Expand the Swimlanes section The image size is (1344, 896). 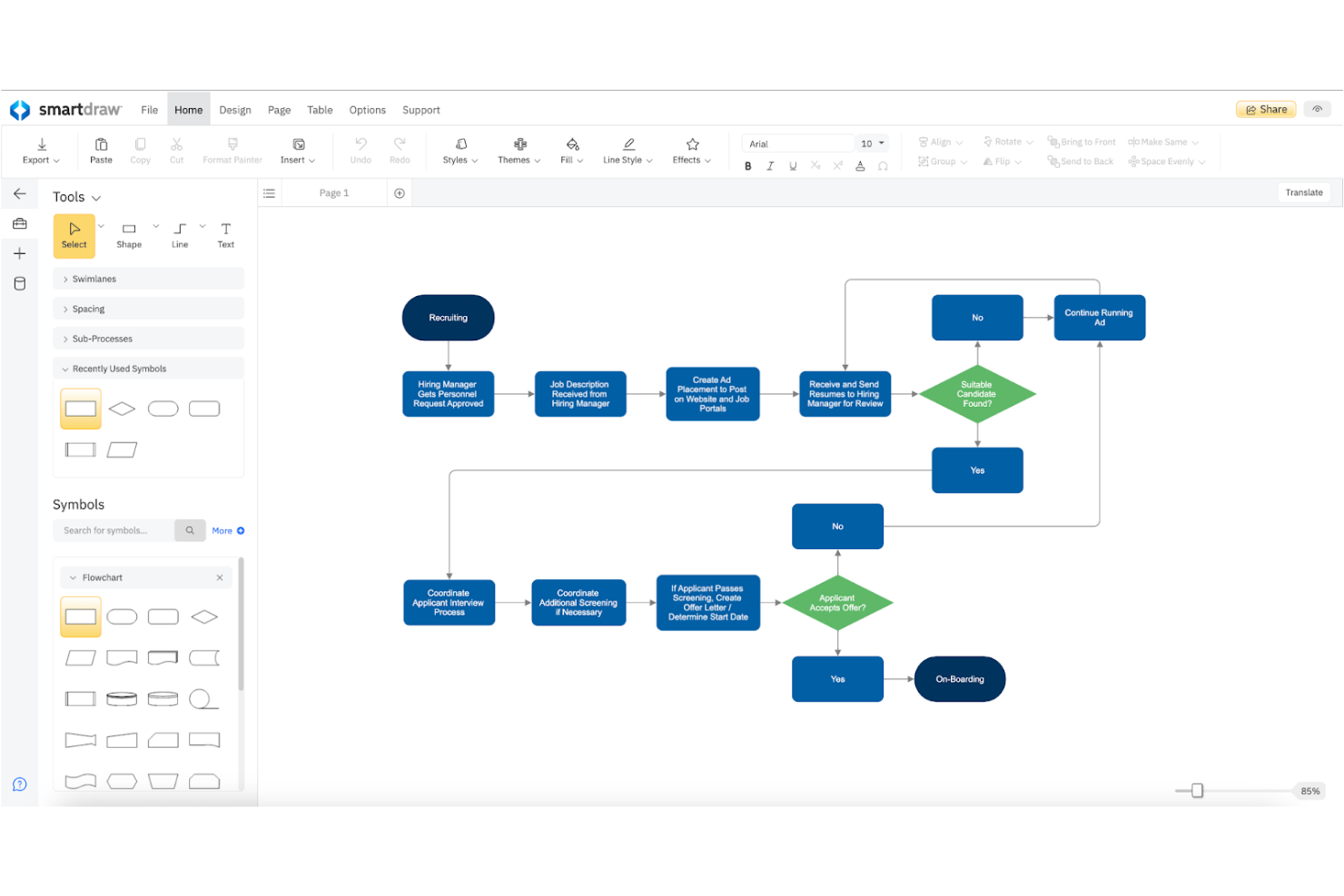[x=149, y=279]
